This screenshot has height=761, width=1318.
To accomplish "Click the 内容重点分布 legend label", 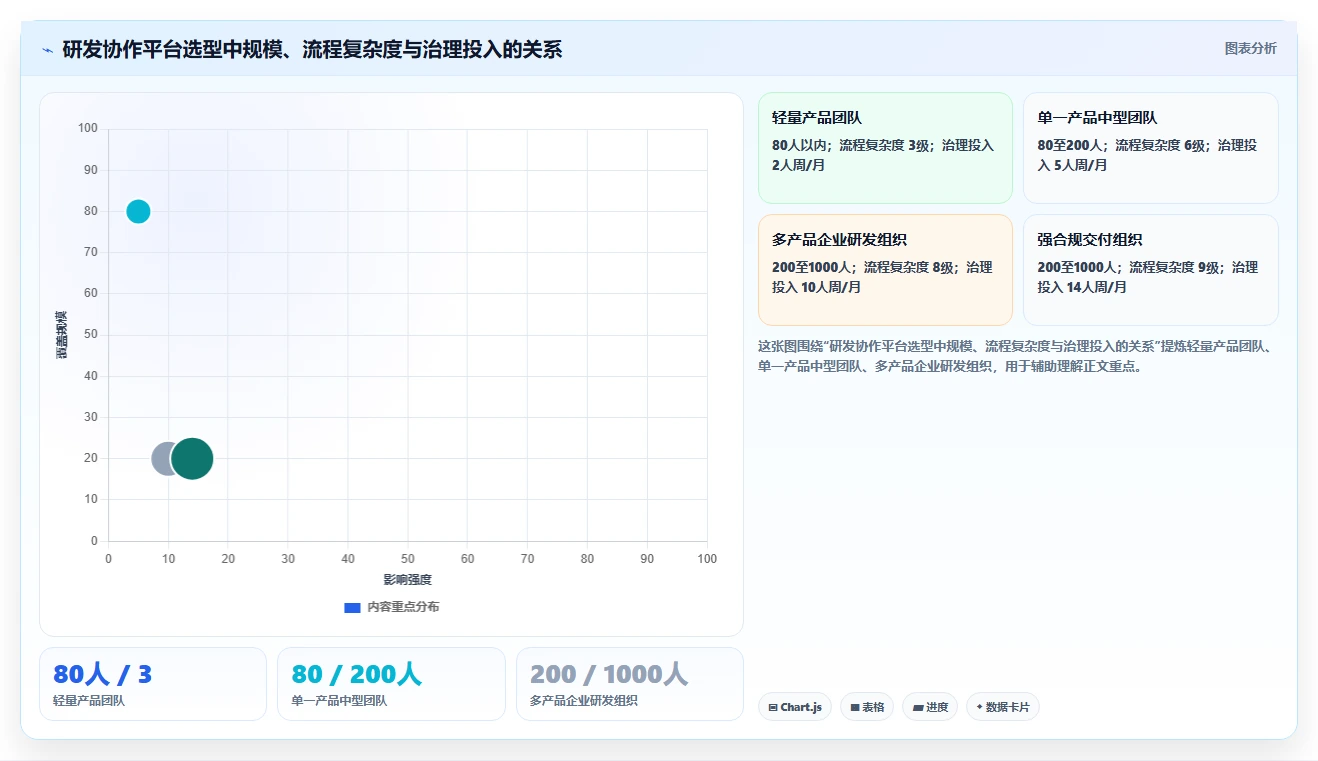I will click(402, 607).
